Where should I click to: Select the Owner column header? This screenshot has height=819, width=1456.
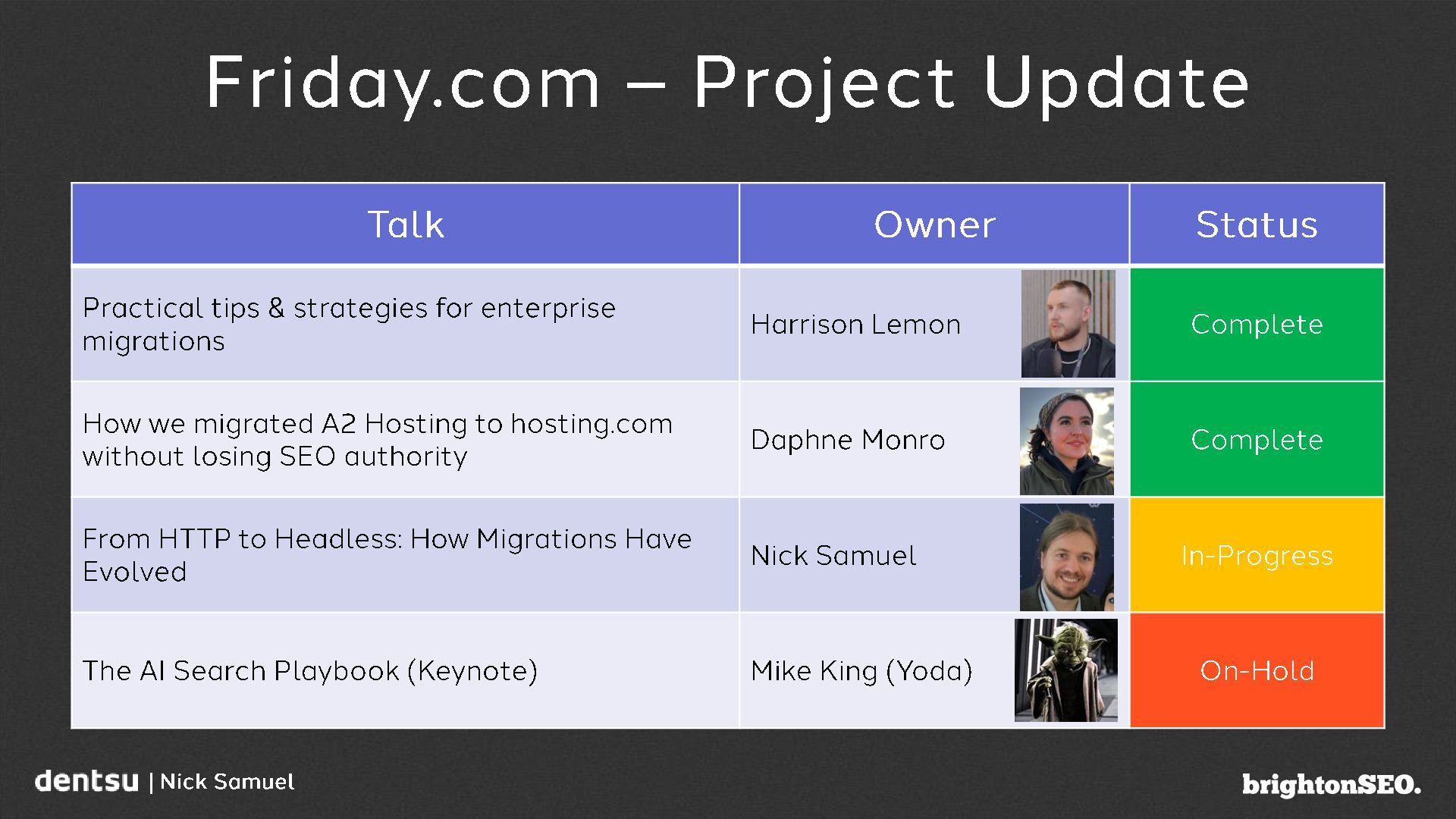(x=934, y=224)
